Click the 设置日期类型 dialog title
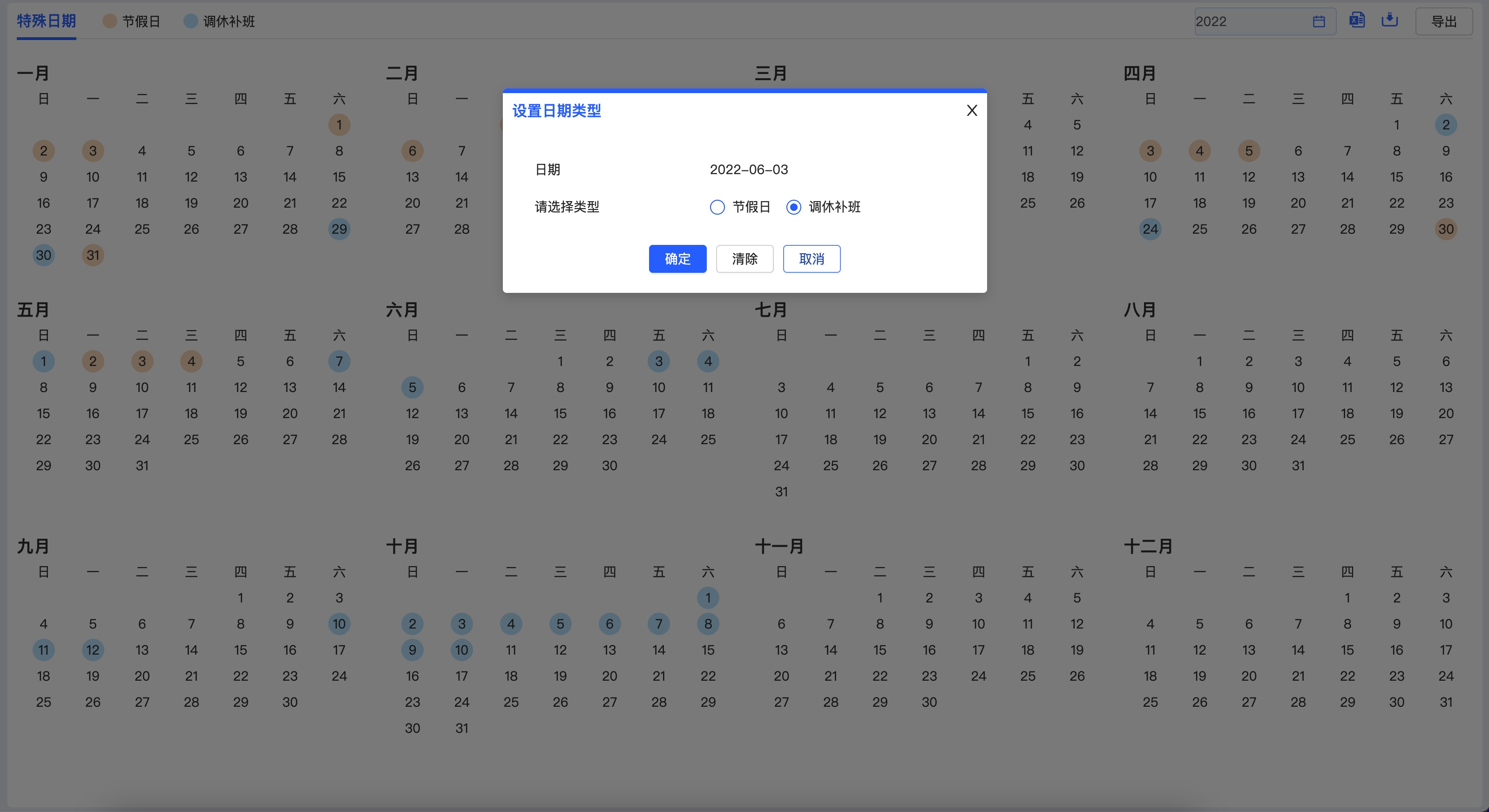This screenshot has width=1489, height=812. pyautogui.click(x=557, y=110)
